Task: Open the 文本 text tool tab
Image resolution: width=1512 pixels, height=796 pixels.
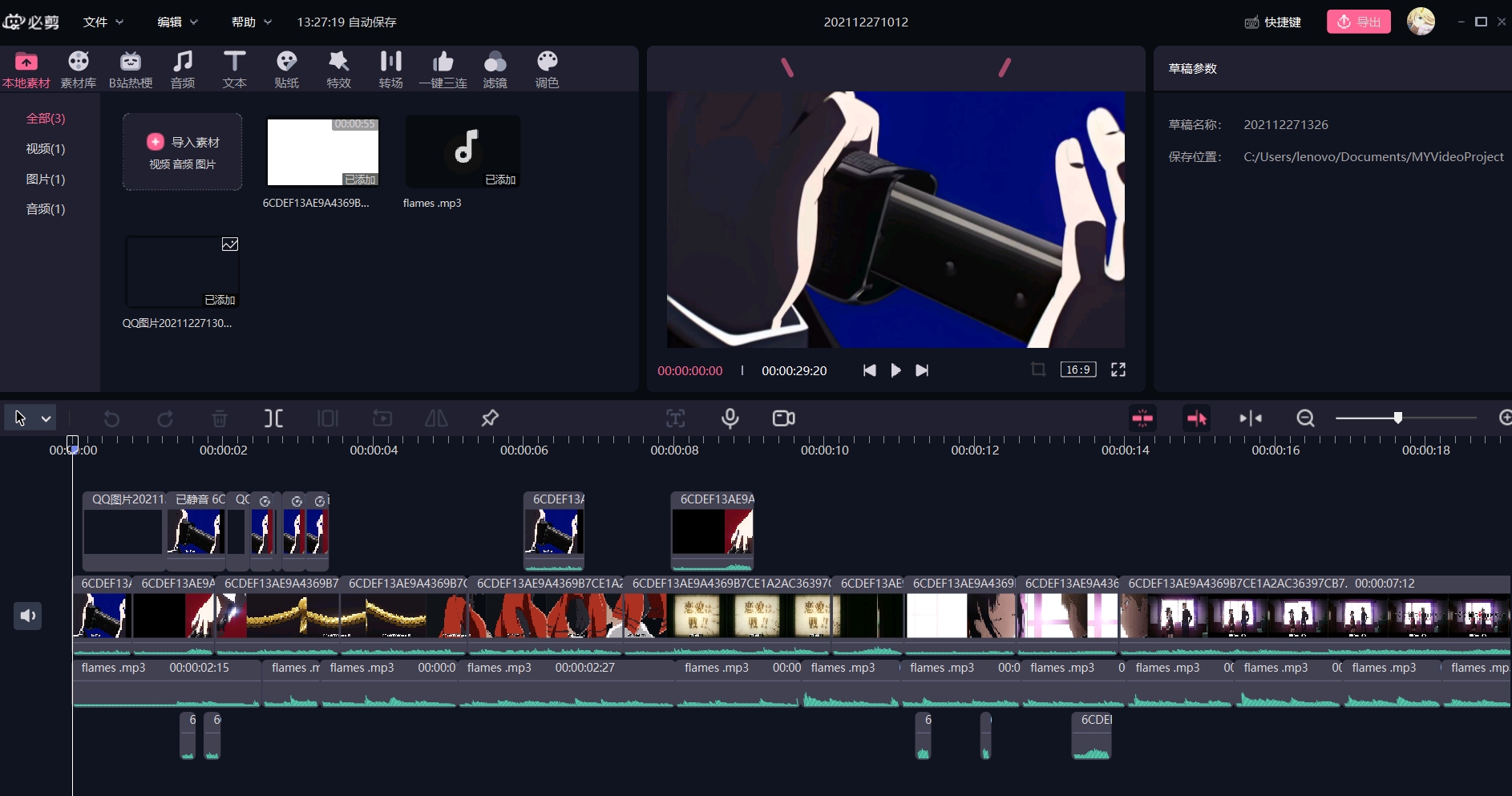Action: tap(235, 70)
